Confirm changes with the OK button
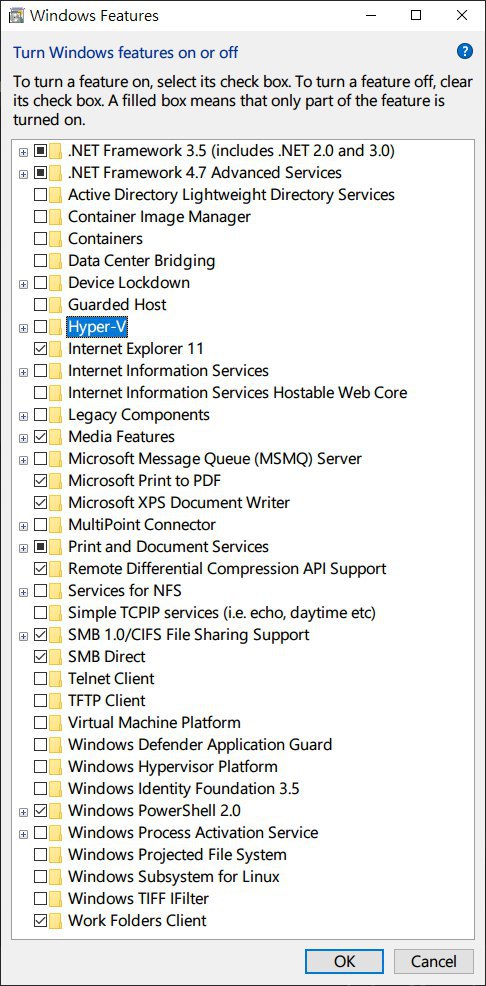Viewport: 486px width, 986px height. click(345, 961)
